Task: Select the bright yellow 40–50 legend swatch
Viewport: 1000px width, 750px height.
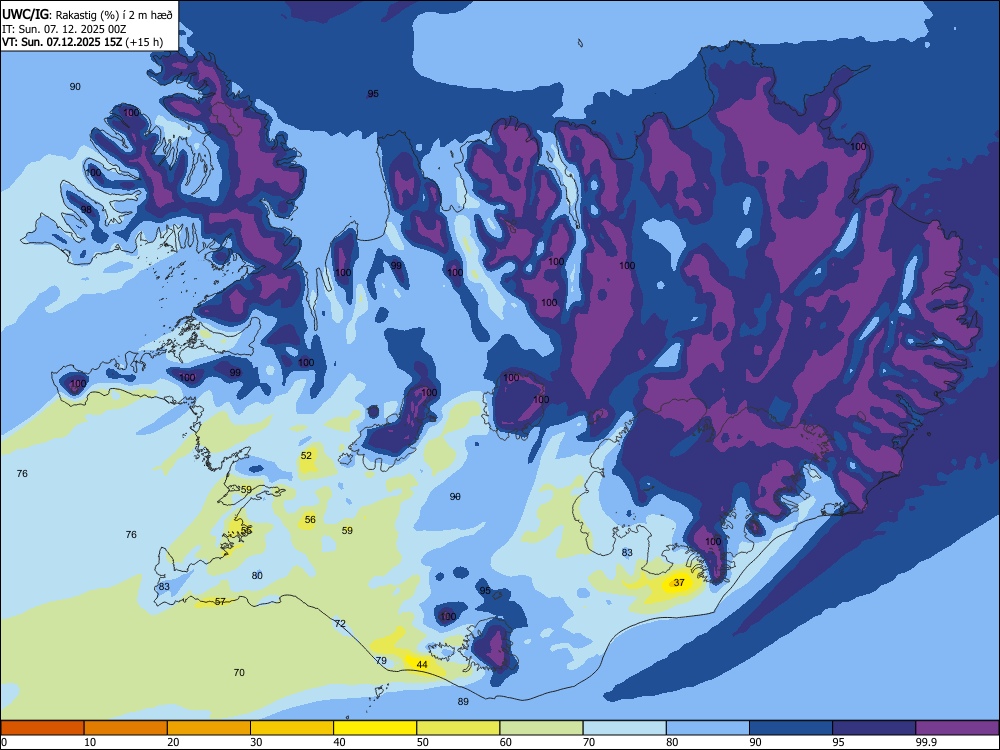Action: 375,728
